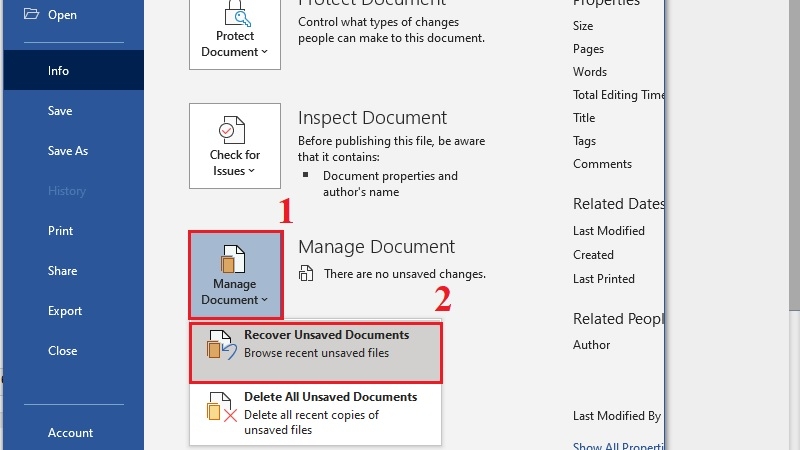
Task: Click the Words property label
Action: coord(590,72)
